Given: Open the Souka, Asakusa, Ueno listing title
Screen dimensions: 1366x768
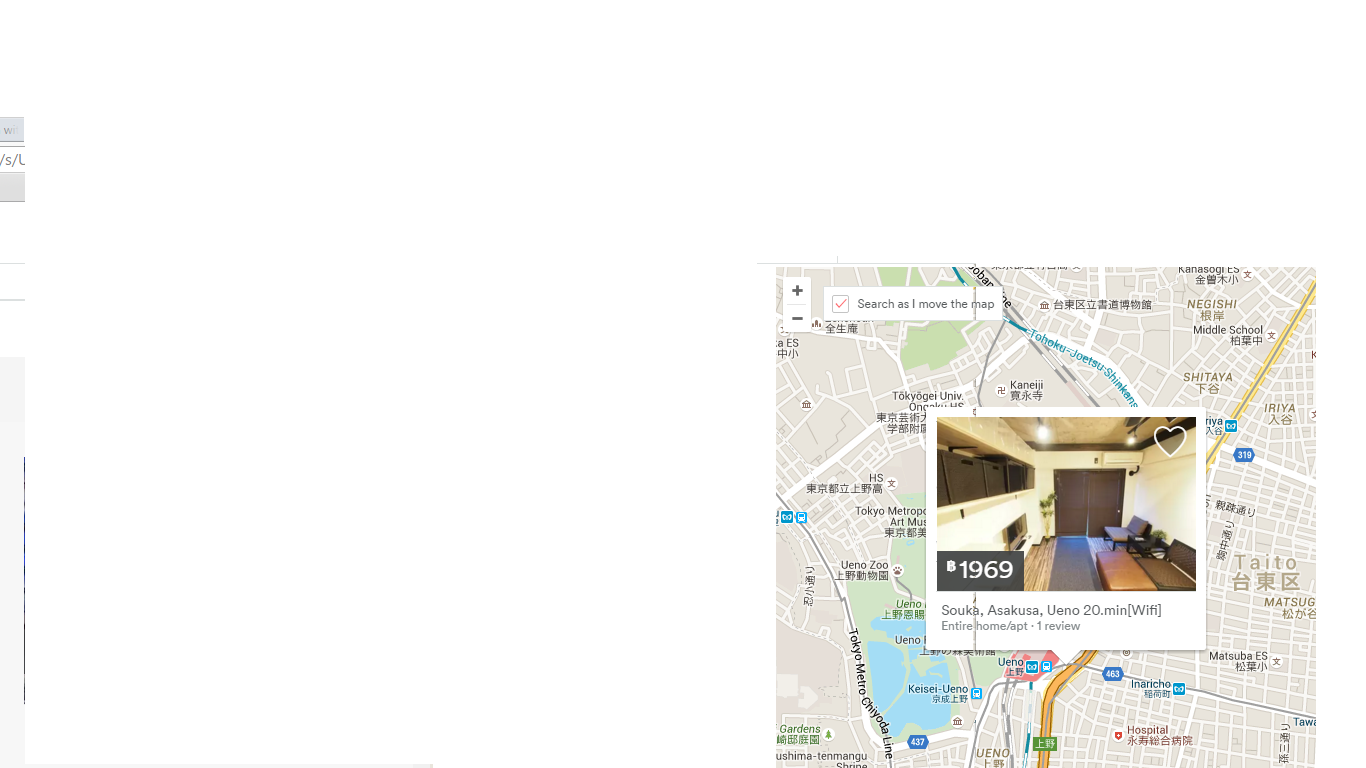Looking at the screenshot, I should coord(1051,610).
